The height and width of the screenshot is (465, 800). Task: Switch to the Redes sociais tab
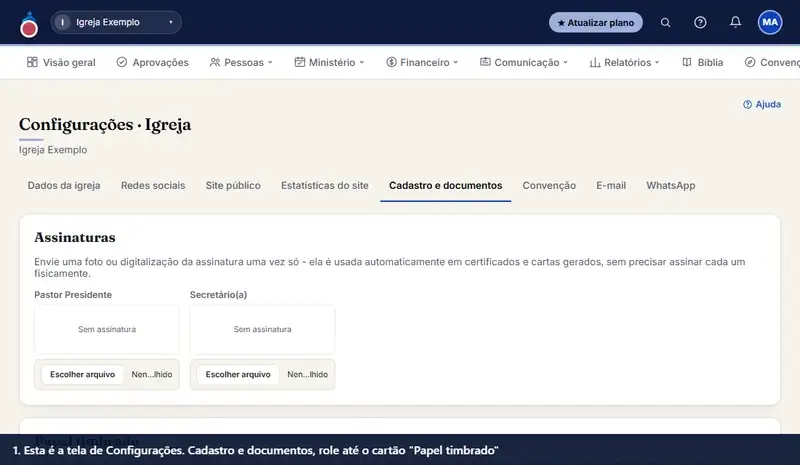tap(153, 186)
